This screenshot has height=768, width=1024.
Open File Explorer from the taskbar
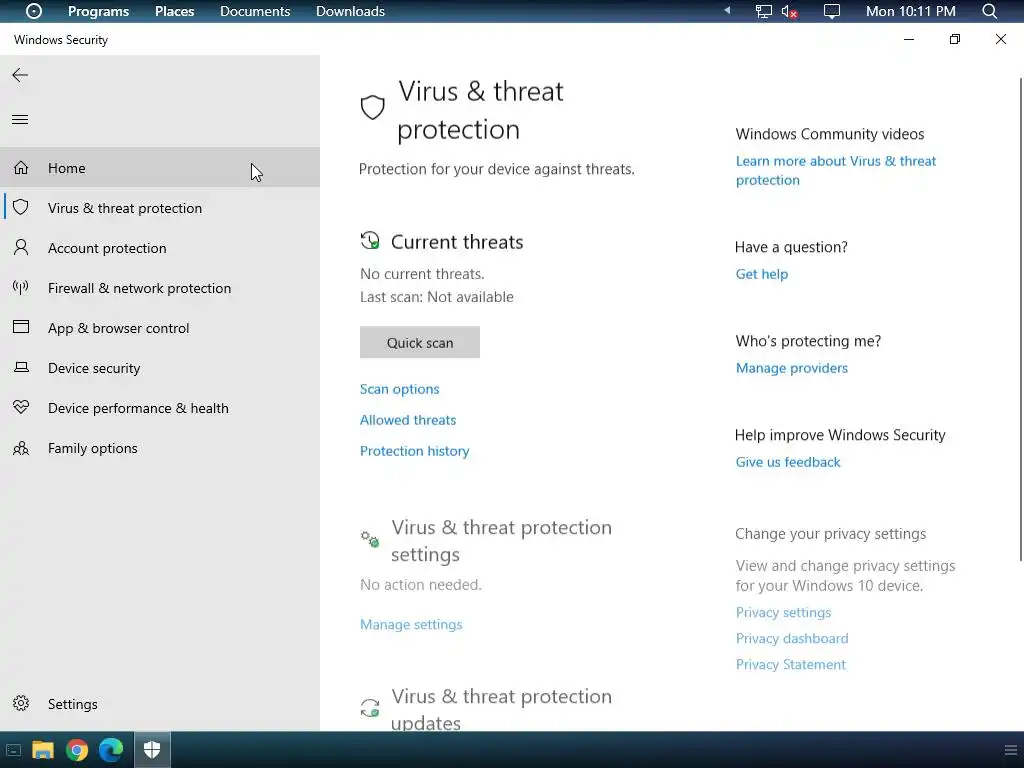(x=43, y=750)
